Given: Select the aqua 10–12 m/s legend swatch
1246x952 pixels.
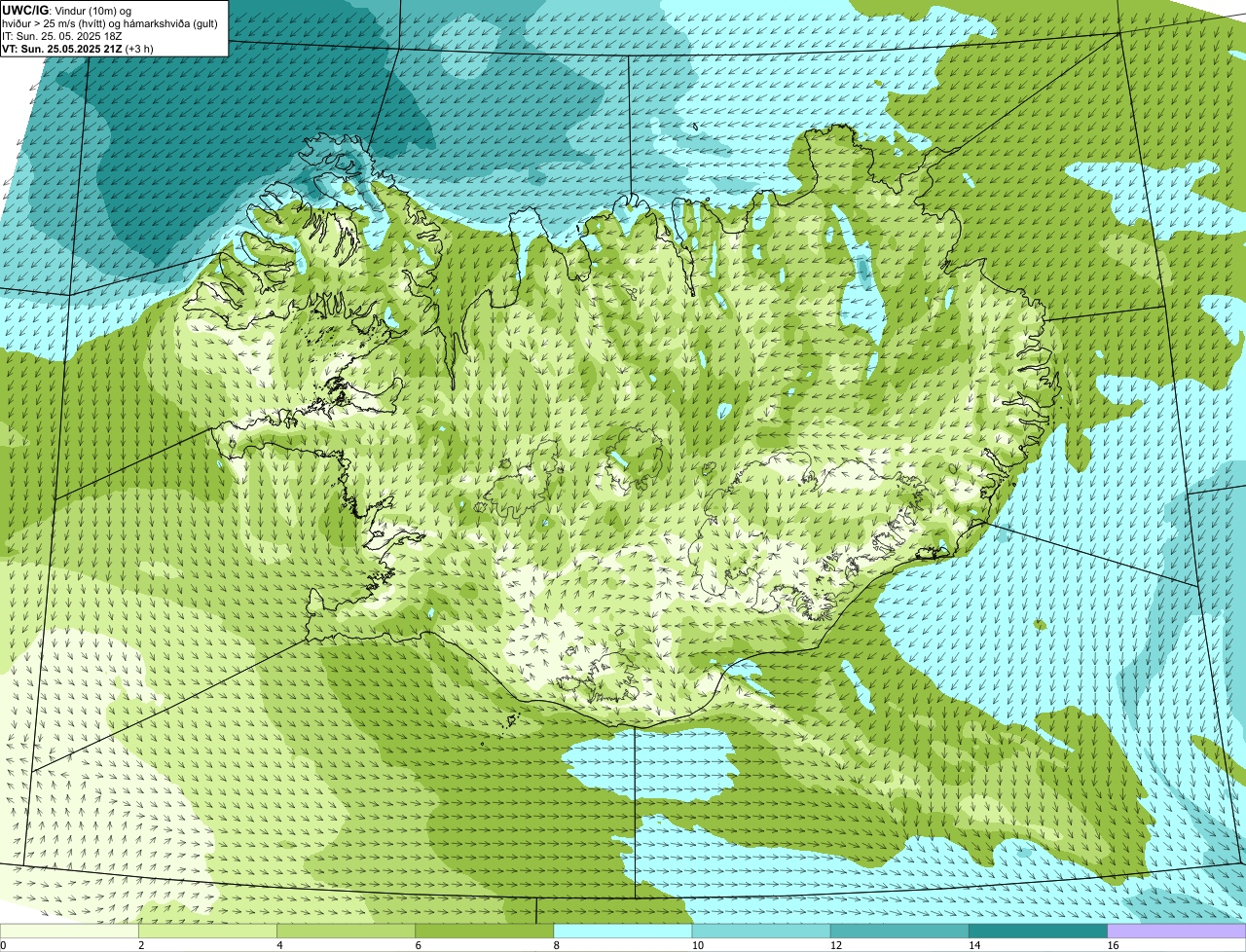Looking at the screenshot, I should 761,931.
